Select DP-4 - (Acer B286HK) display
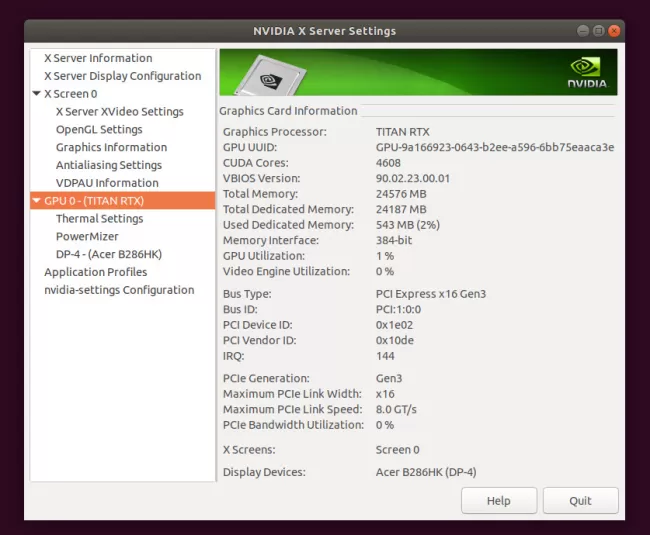 (x=109, y=254)
